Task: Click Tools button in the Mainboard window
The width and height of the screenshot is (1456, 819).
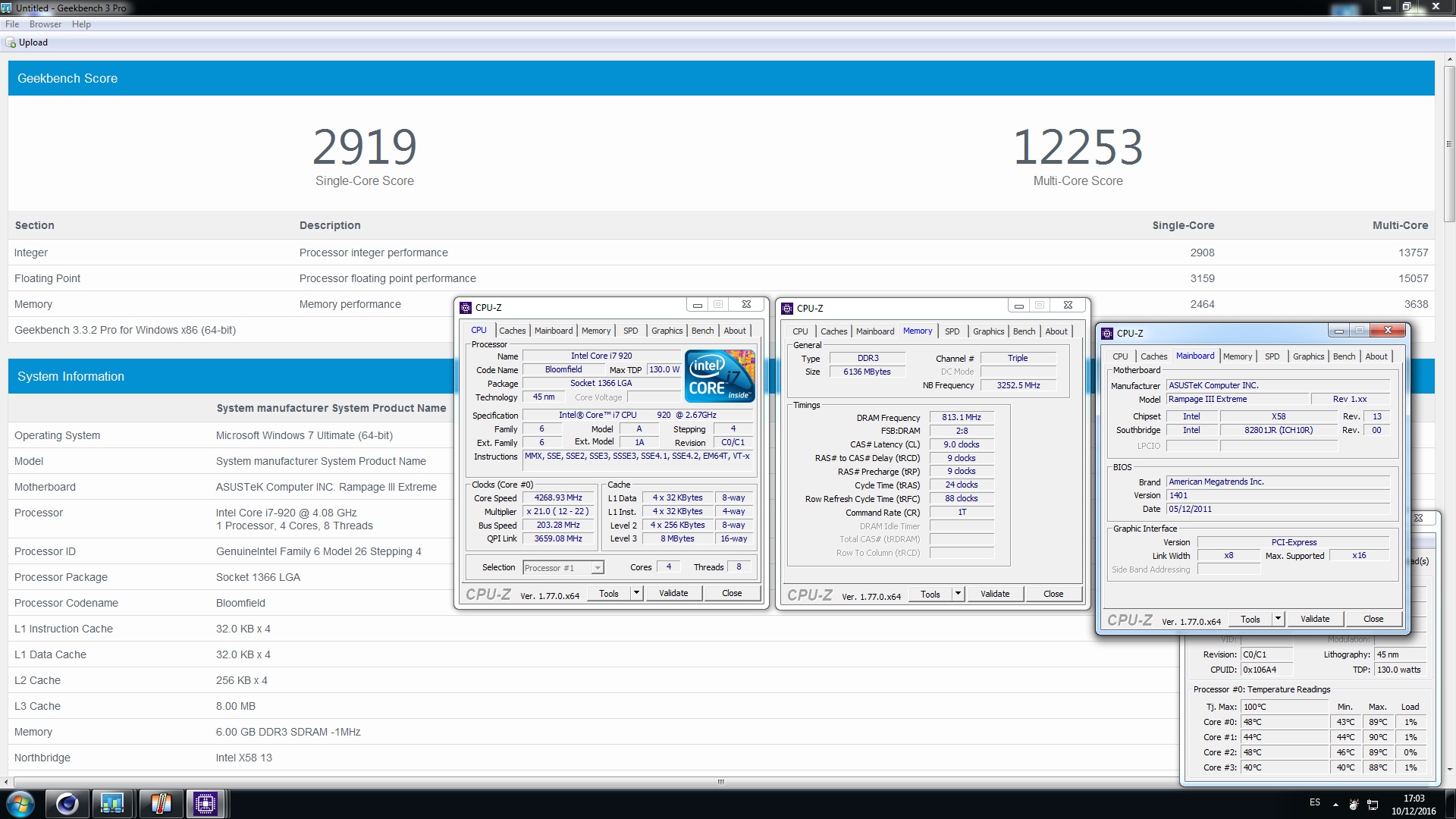Action: pyautogui.click(x=1250, y=619)
